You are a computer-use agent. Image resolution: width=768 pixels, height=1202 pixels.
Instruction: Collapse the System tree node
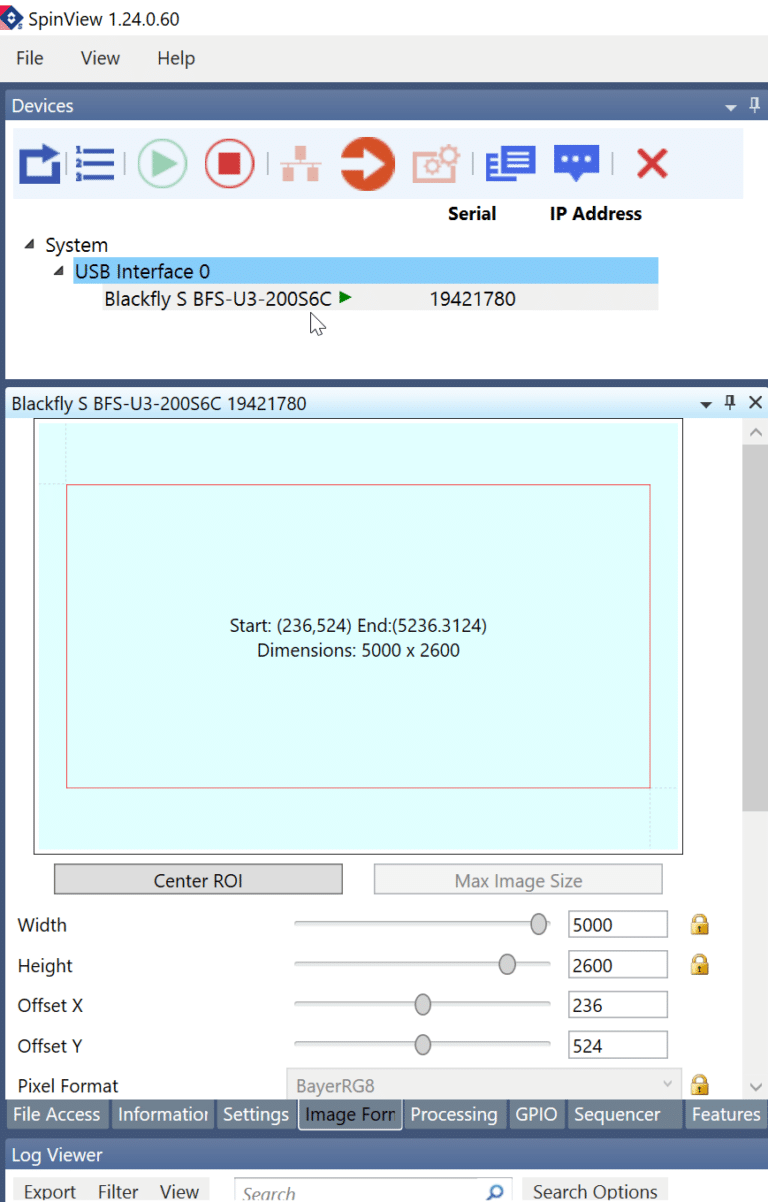click(30, 244)
